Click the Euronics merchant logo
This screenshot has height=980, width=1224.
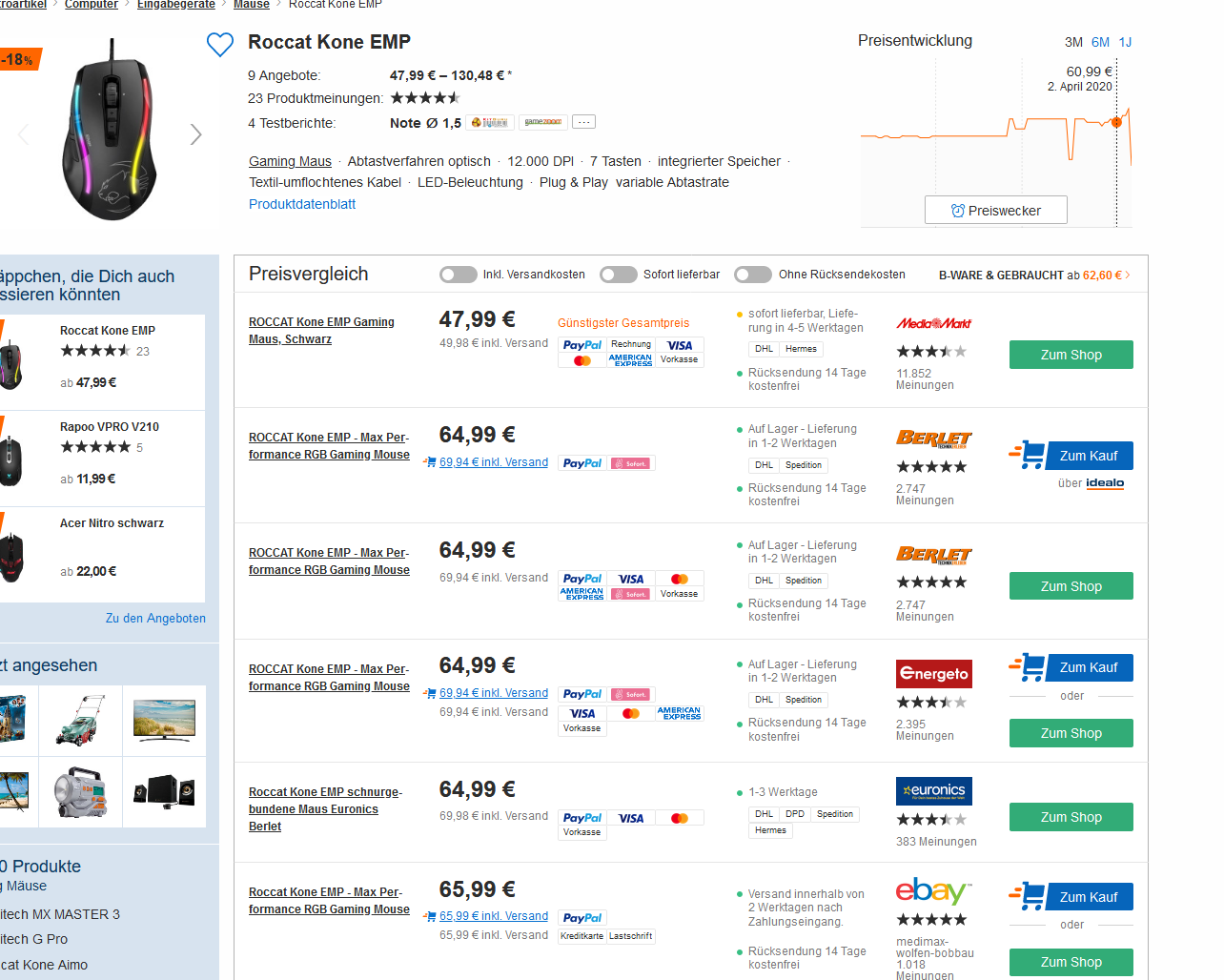pyautogui.click(x=933, y=790)
